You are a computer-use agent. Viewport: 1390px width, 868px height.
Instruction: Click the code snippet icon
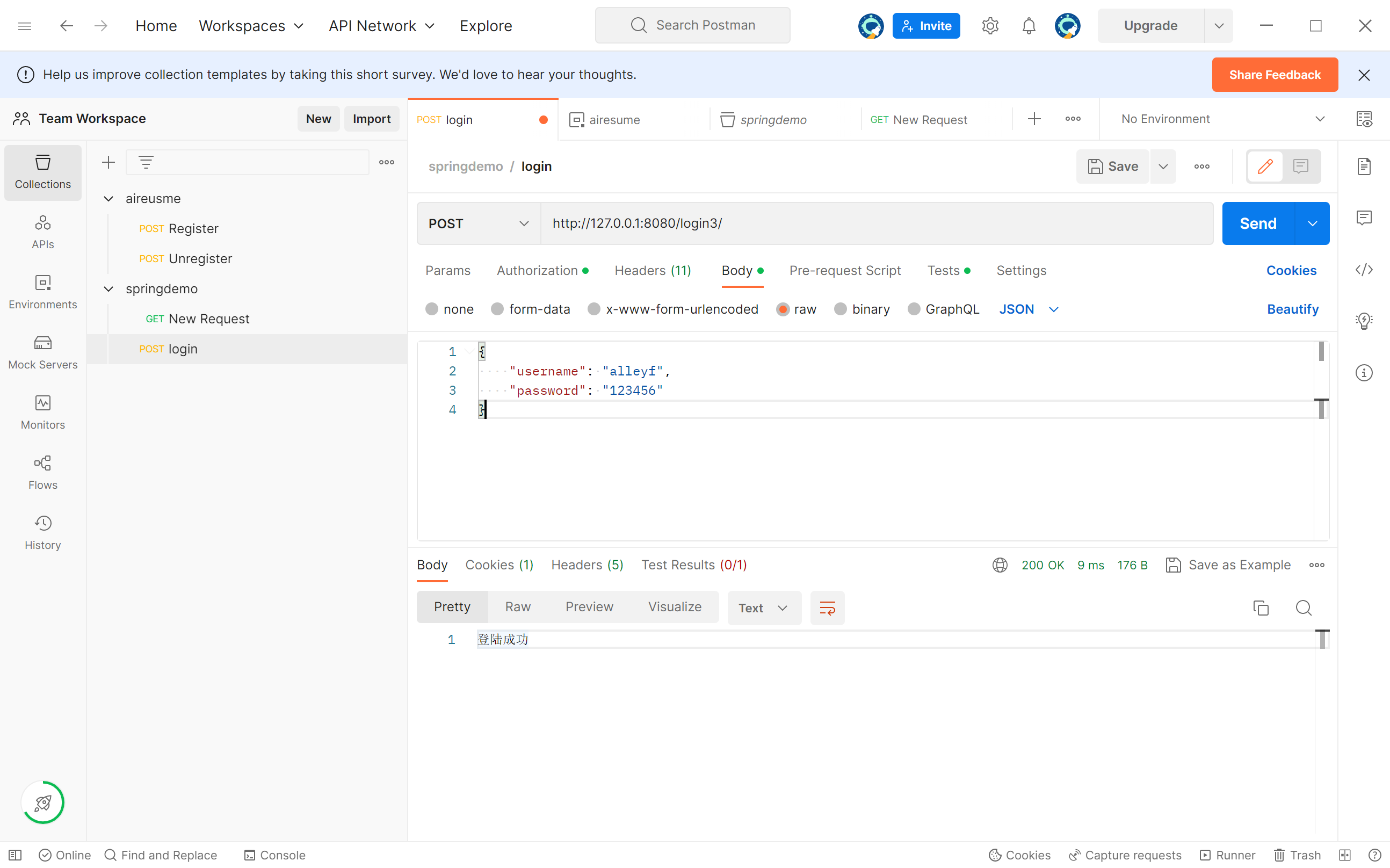tap(1364, 270)
